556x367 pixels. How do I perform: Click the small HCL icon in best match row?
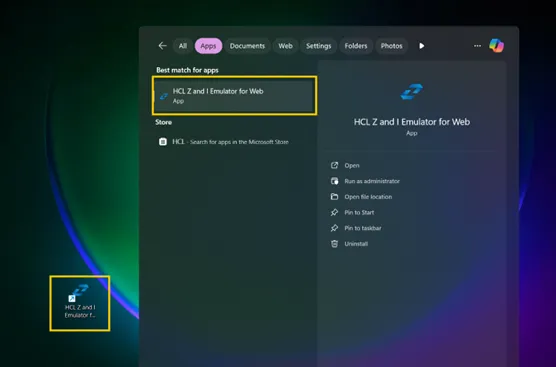click(164, 96)
